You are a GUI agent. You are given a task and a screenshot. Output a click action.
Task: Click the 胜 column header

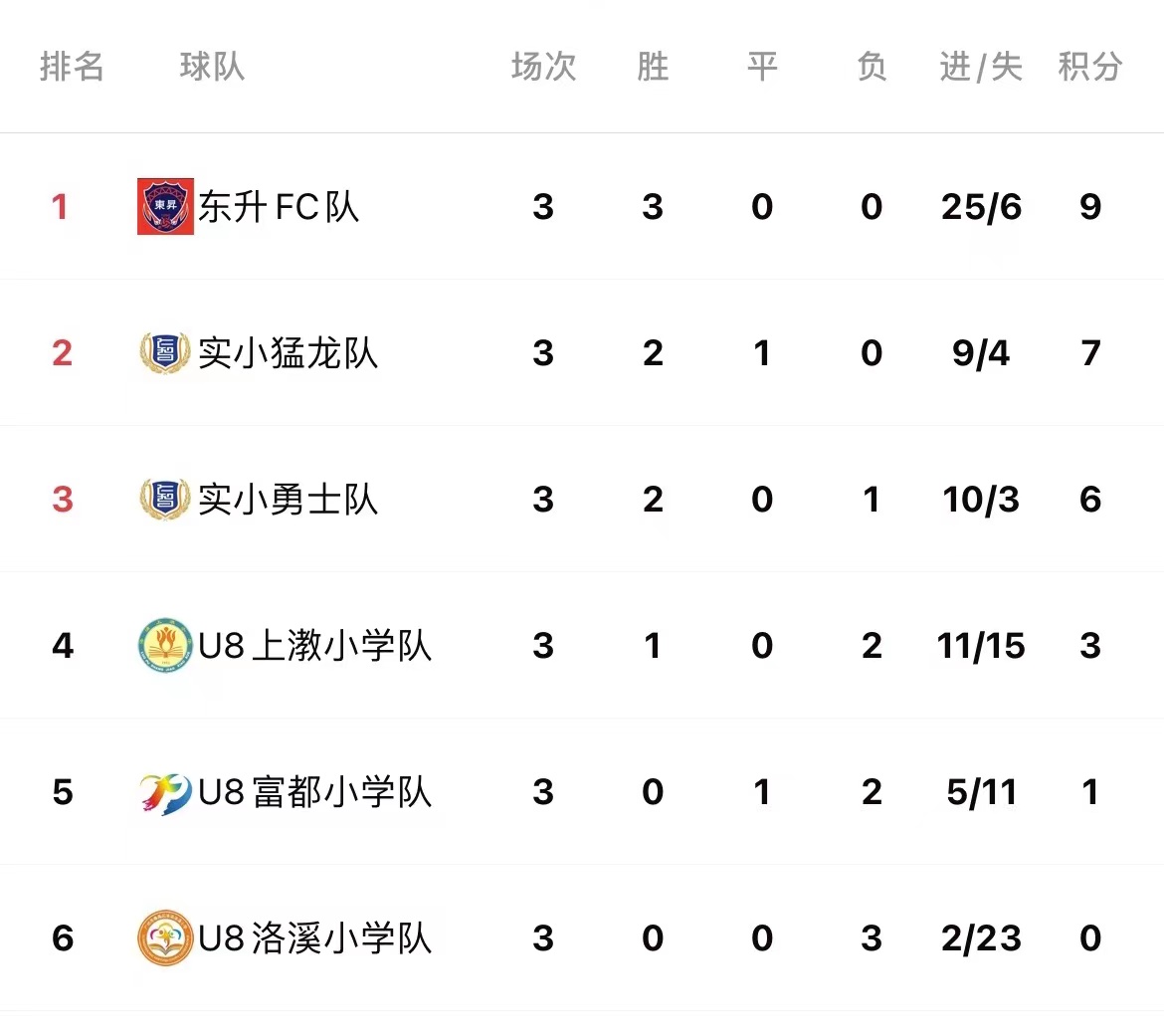click(653, 67)
